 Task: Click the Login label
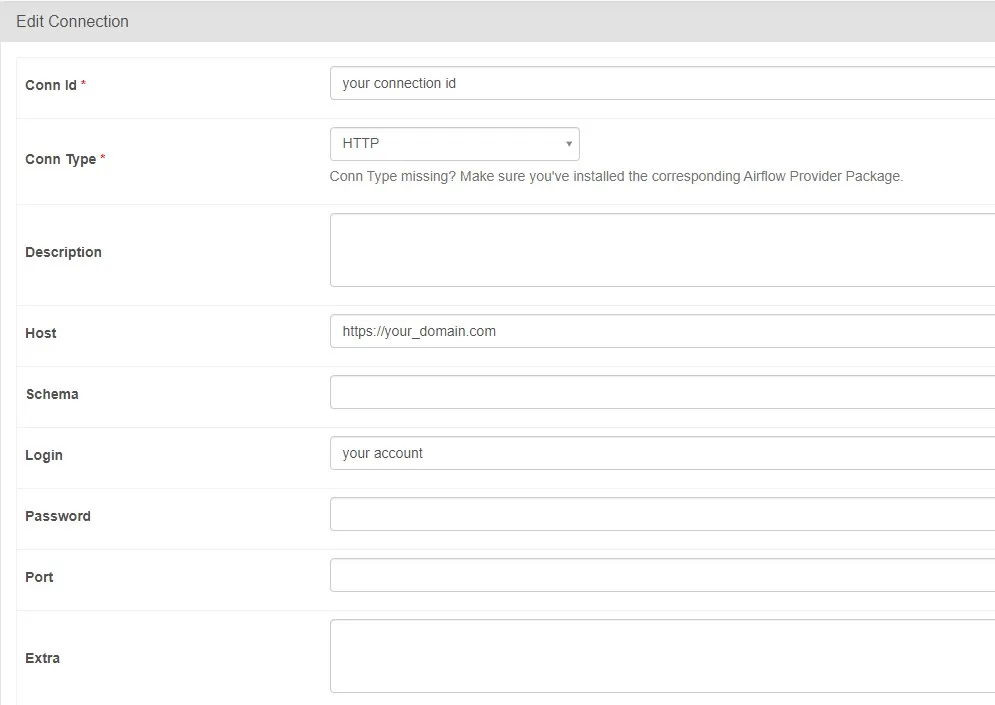[44, 455]
